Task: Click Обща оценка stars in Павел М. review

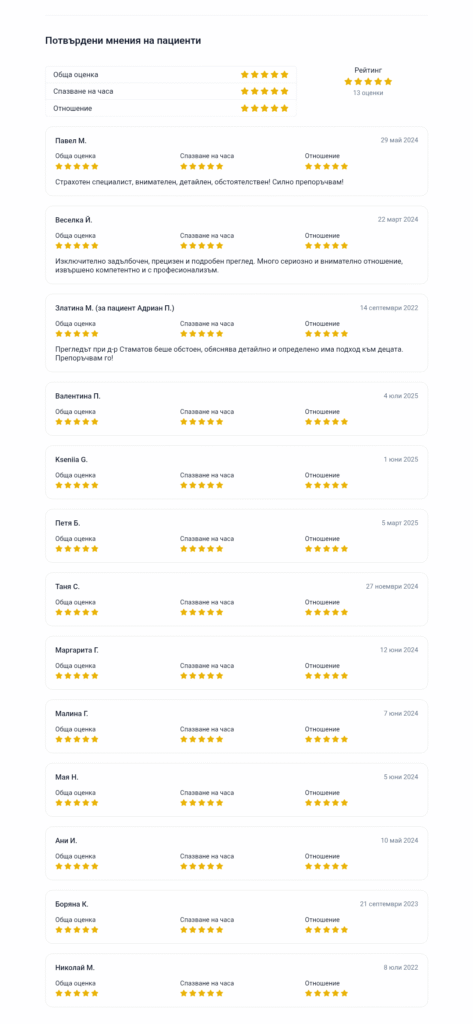Action: click(76, 167)
